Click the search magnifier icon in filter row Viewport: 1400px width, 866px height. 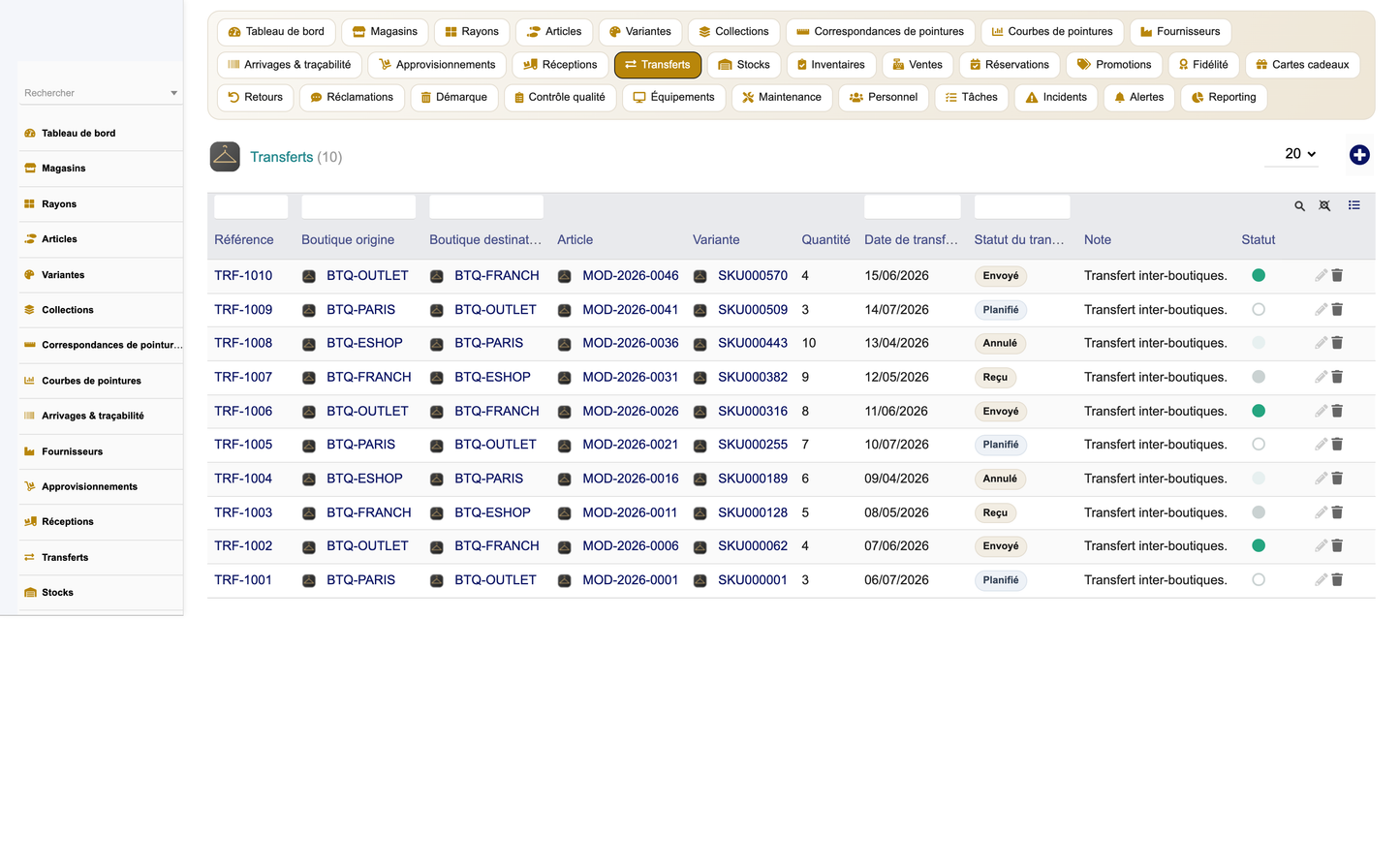1299,206
